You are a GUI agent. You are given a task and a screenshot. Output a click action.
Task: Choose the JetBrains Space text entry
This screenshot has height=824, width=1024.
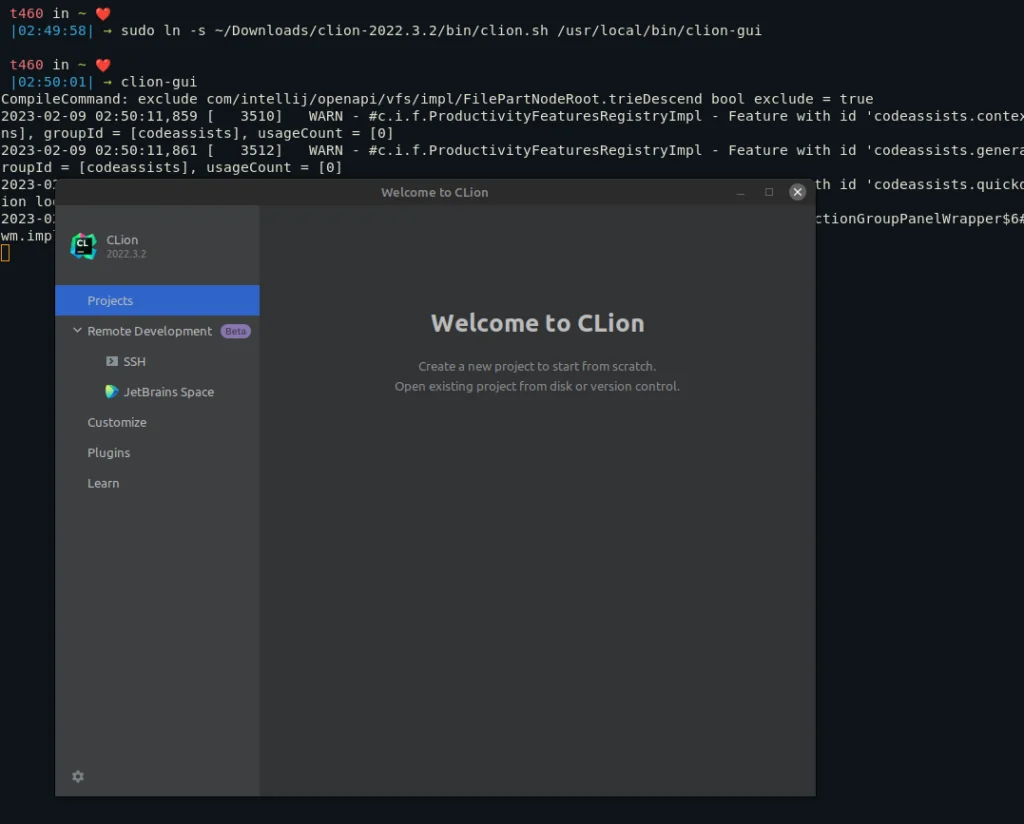point(169,392)
